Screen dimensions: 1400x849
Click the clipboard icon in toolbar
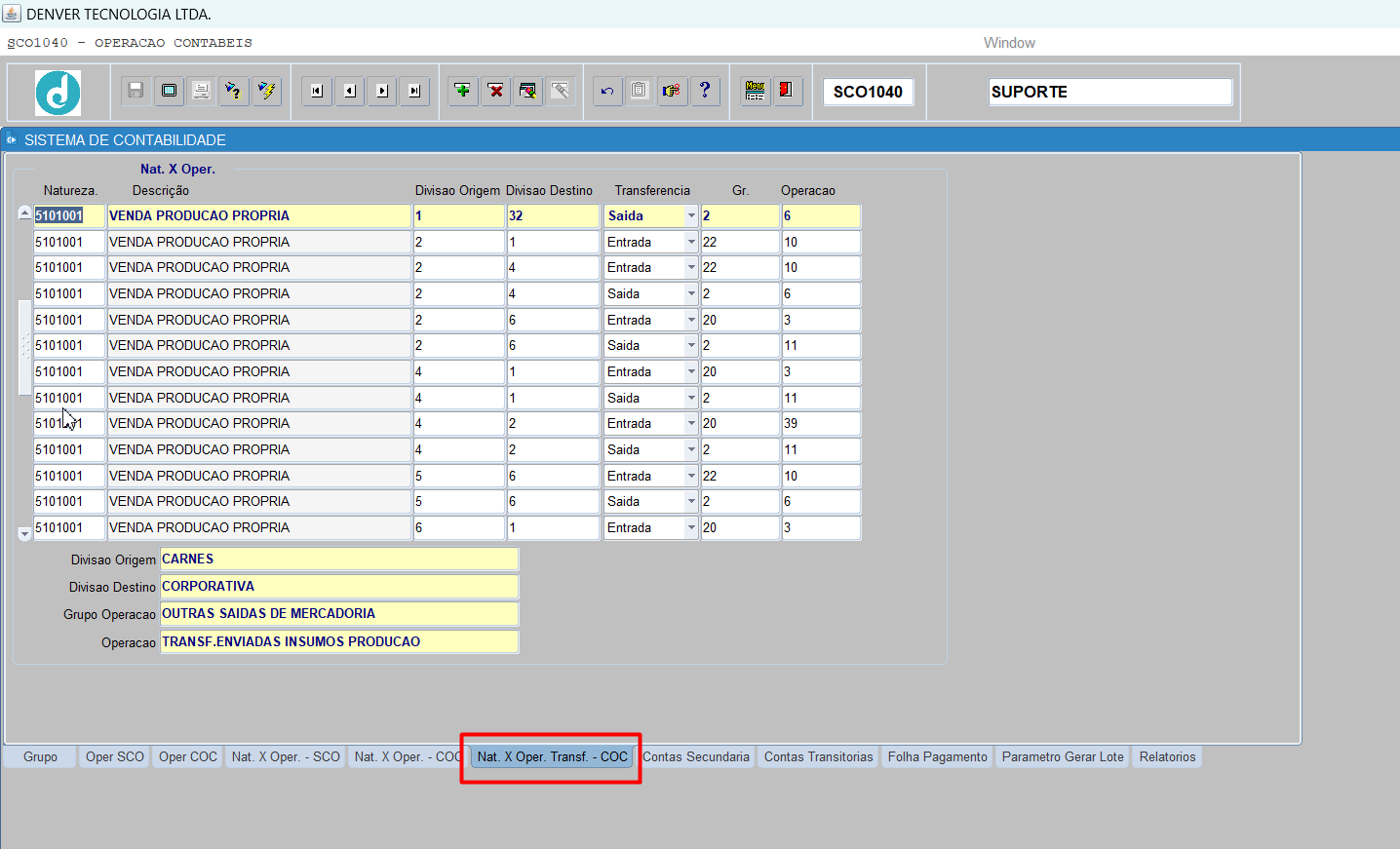(640, 91)
